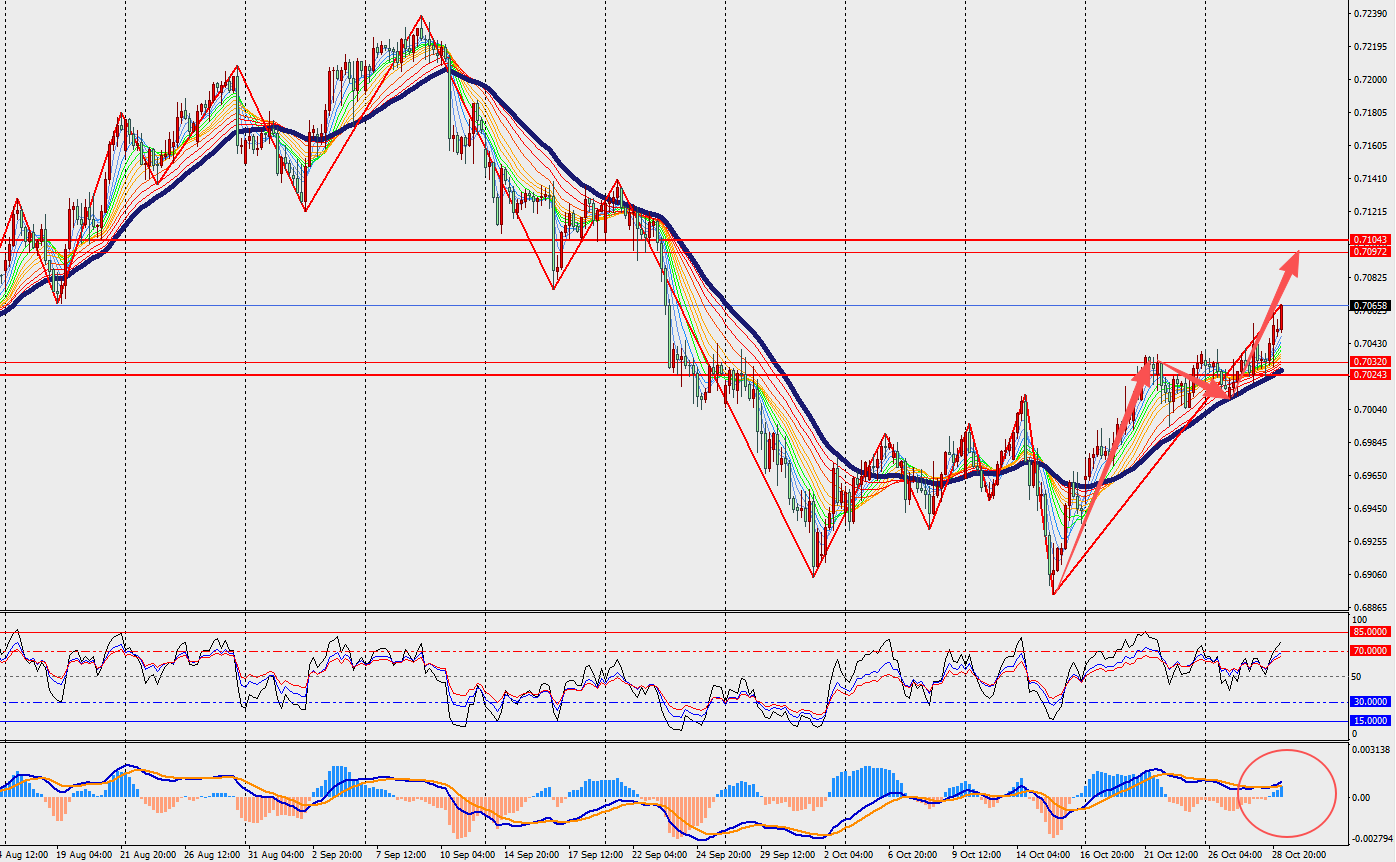
Task: Click the 0.71043 red price level label
Action: [x=1369, y=240]
